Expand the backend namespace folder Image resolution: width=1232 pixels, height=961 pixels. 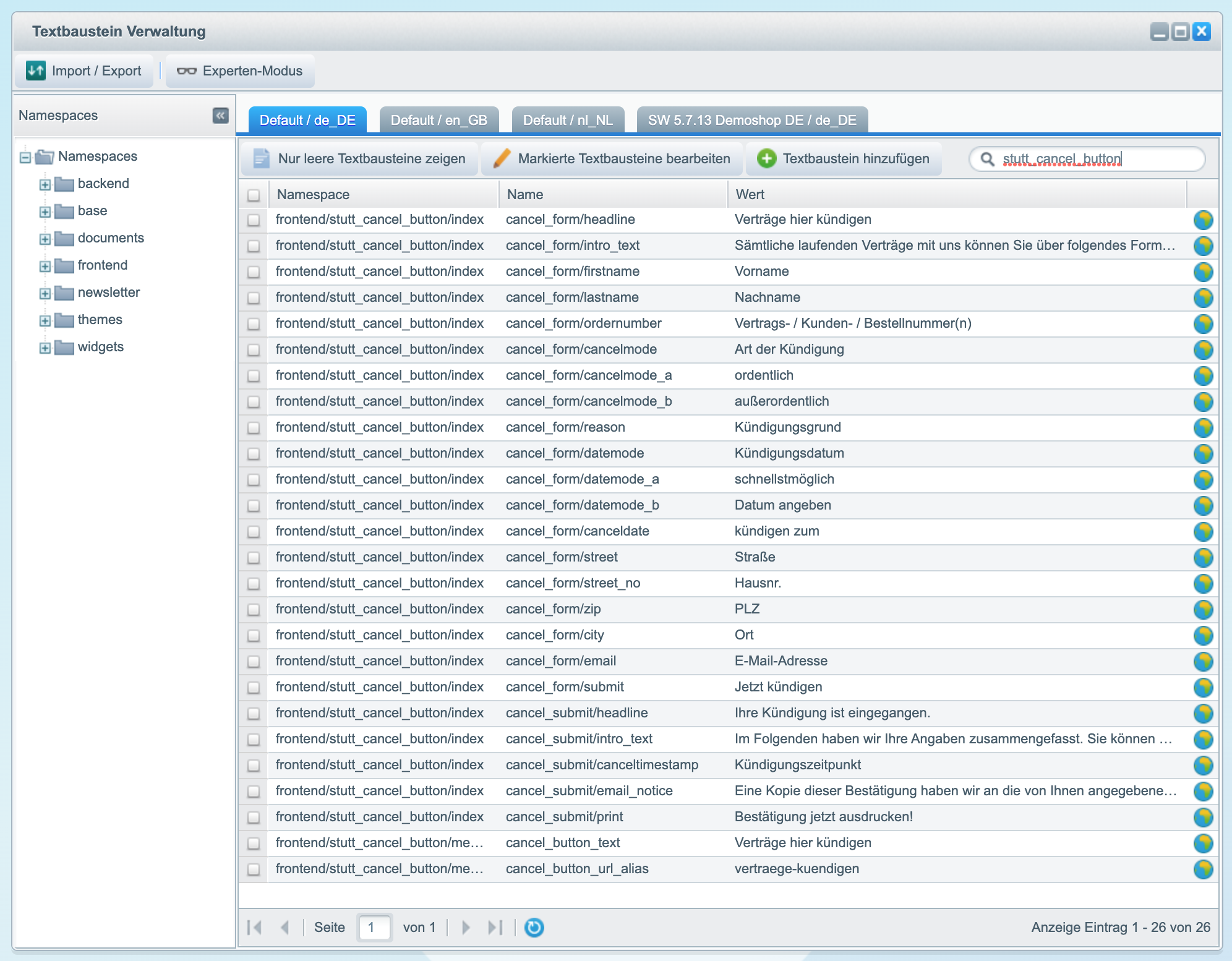(x=45, y=185)
